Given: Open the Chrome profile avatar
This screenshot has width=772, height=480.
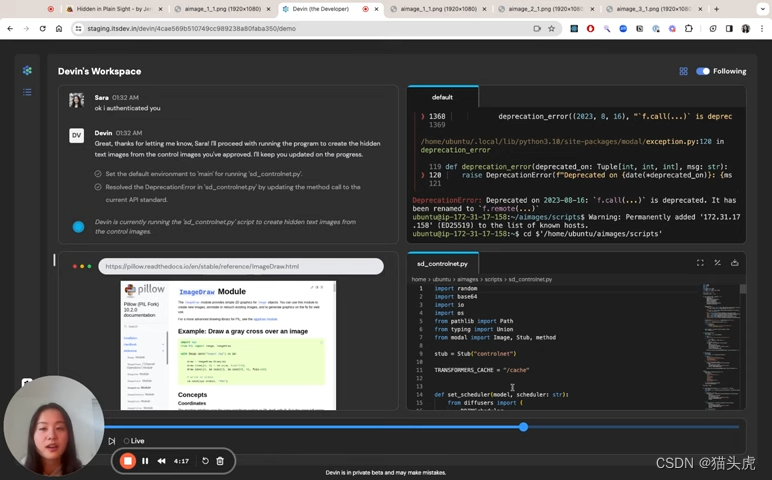Looking at the screenshot, I should 745,29.
